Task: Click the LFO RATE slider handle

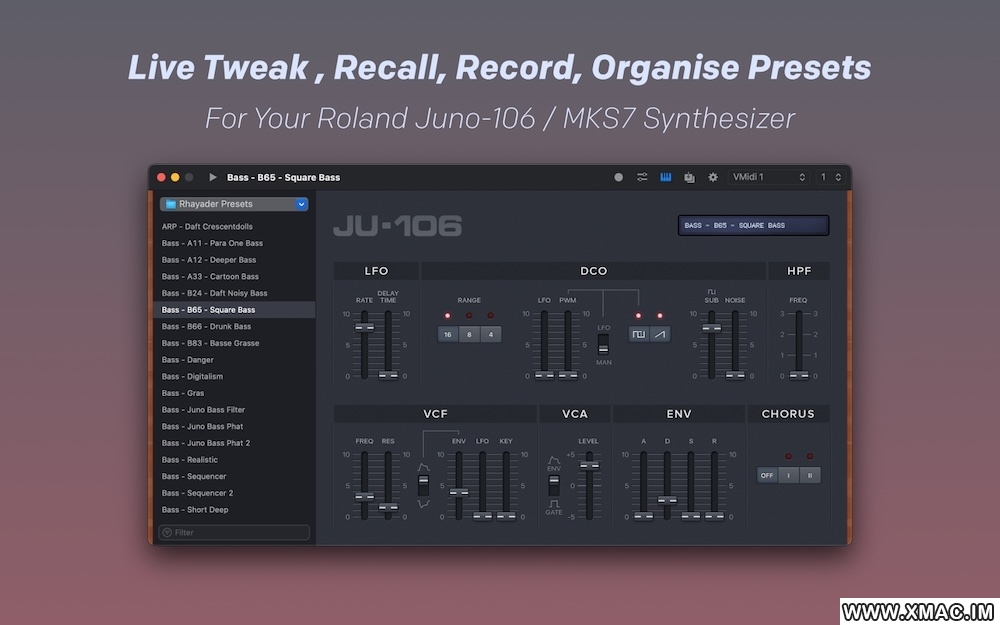Action: click(x=364, y=328)
